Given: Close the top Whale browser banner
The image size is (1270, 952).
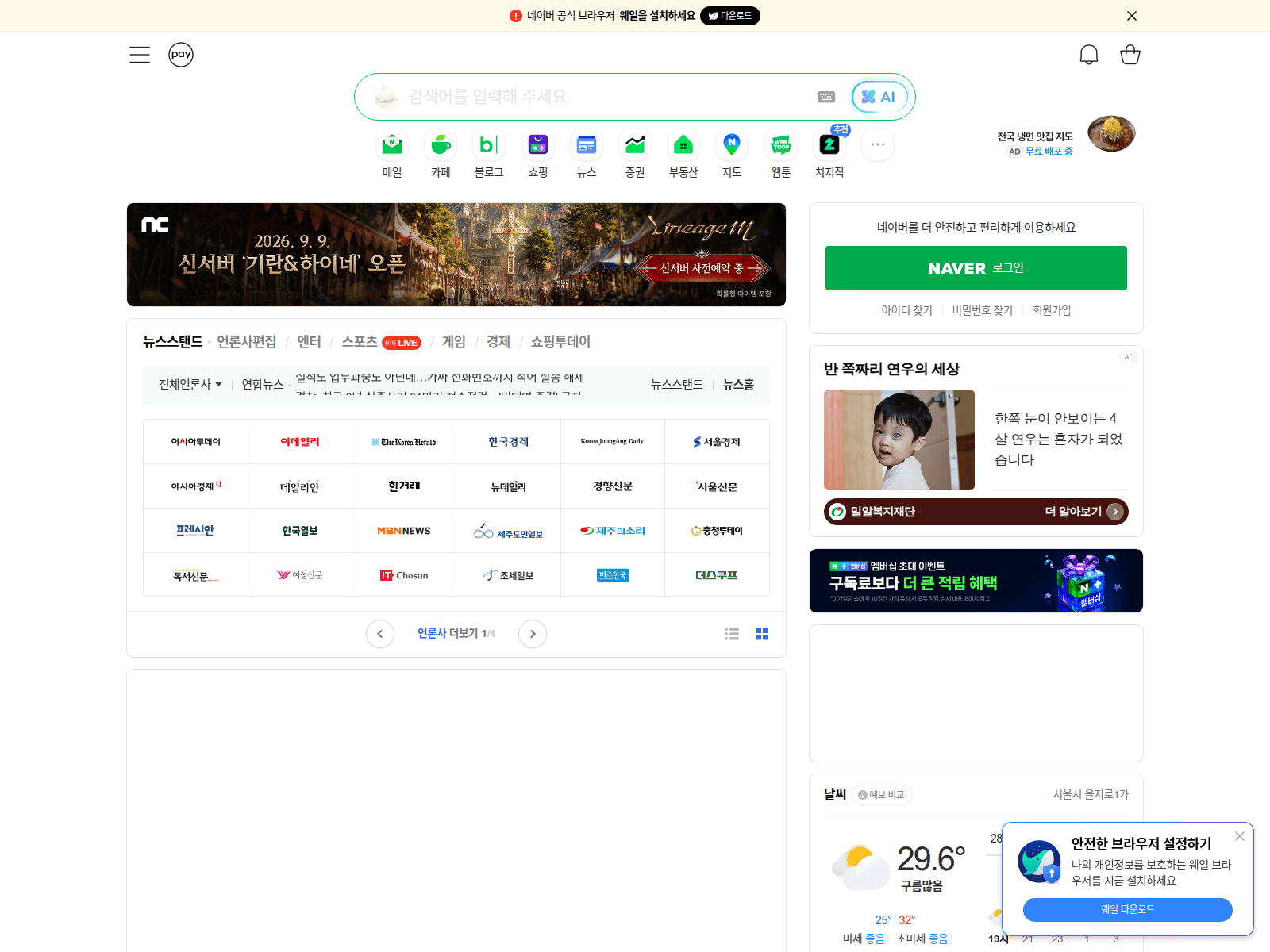Looking at the screenshot, I should (1132, 16).
